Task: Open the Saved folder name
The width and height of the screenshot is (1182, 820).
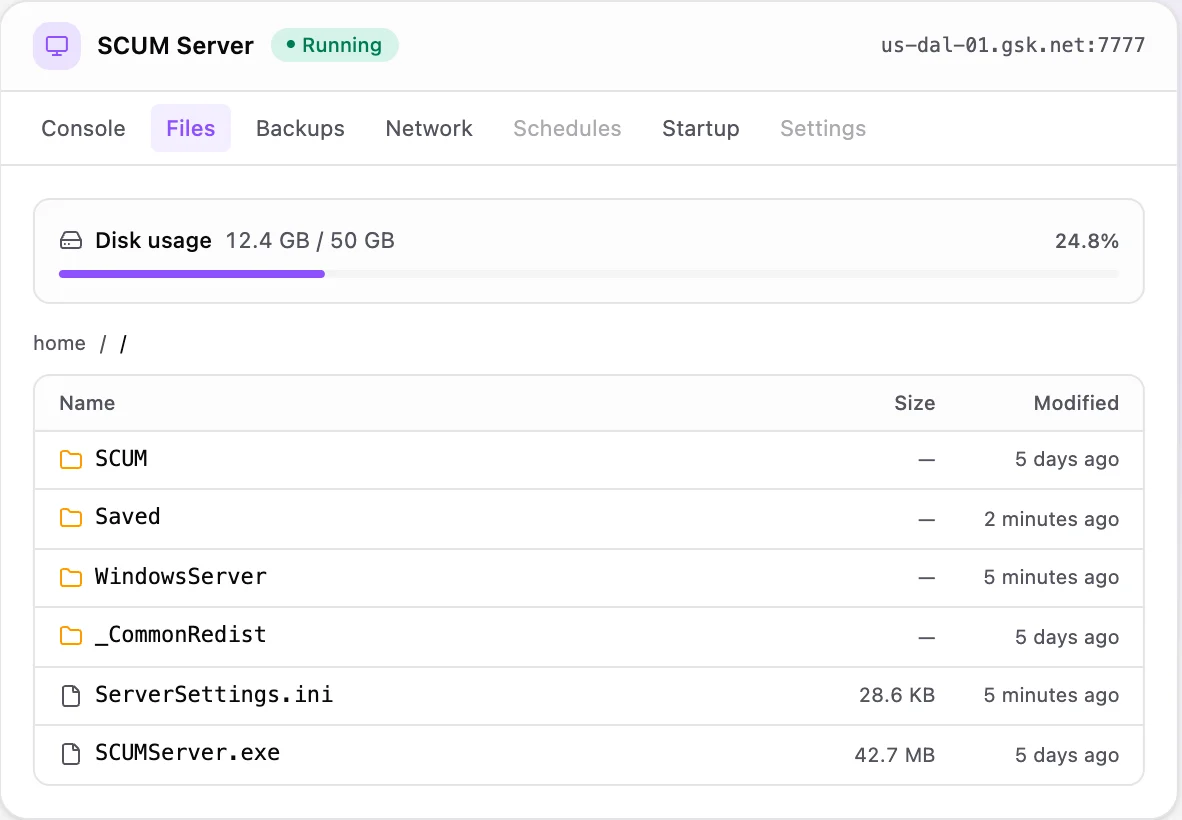Action: click(x=127, y=516)
